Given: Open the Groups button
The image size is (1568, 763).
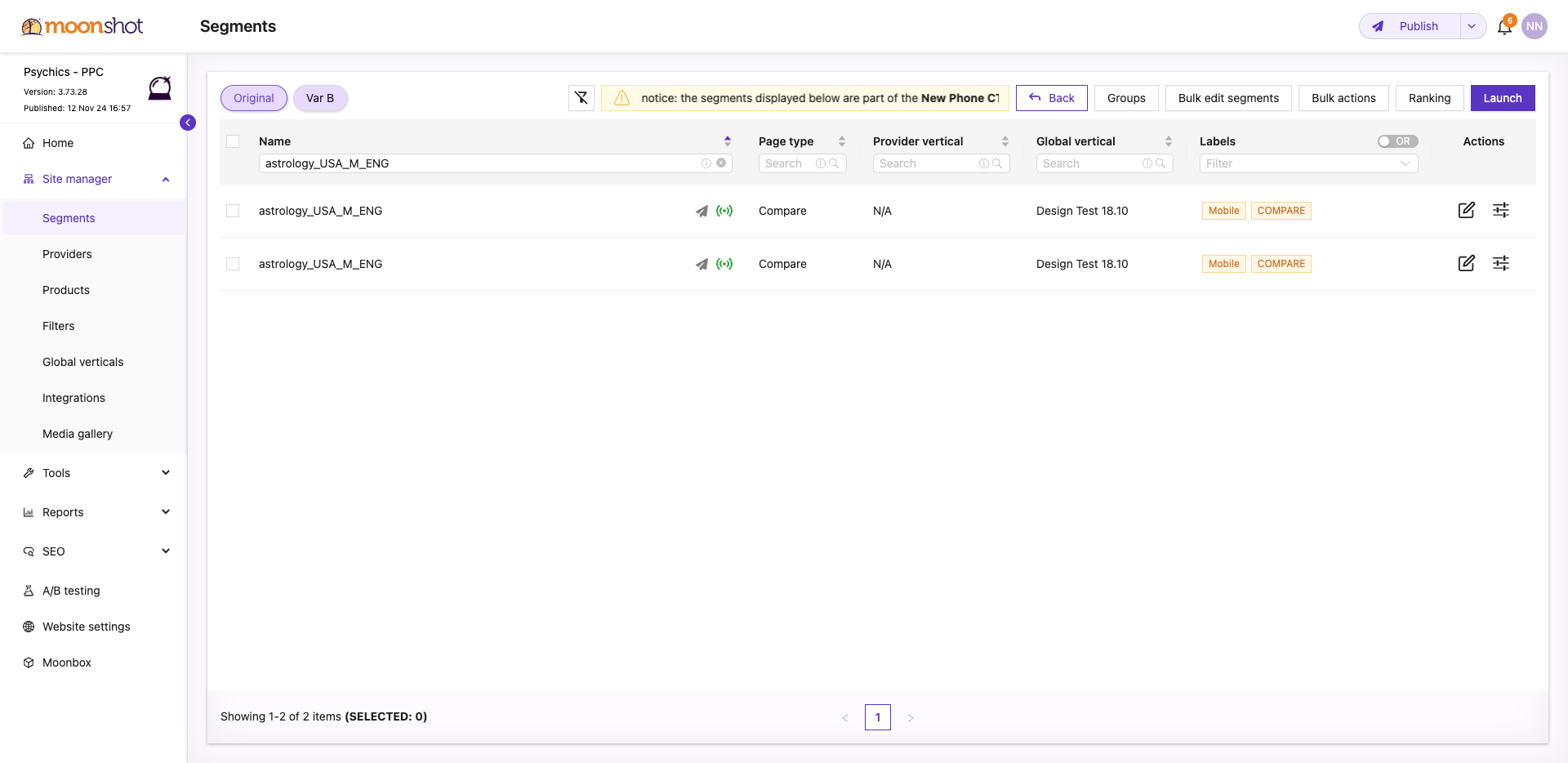Looking at the screenshot, I should point(1126,98).
